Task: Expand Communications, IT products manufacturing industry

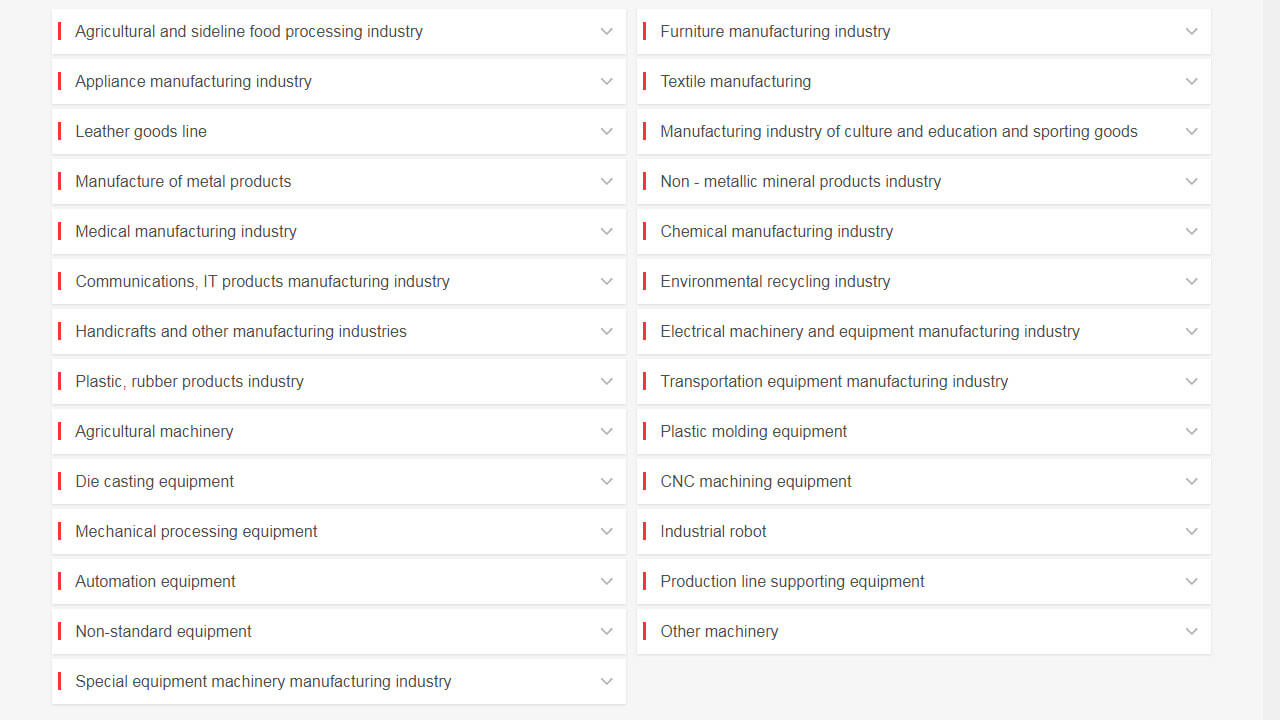Action: (x=339, y=281)
